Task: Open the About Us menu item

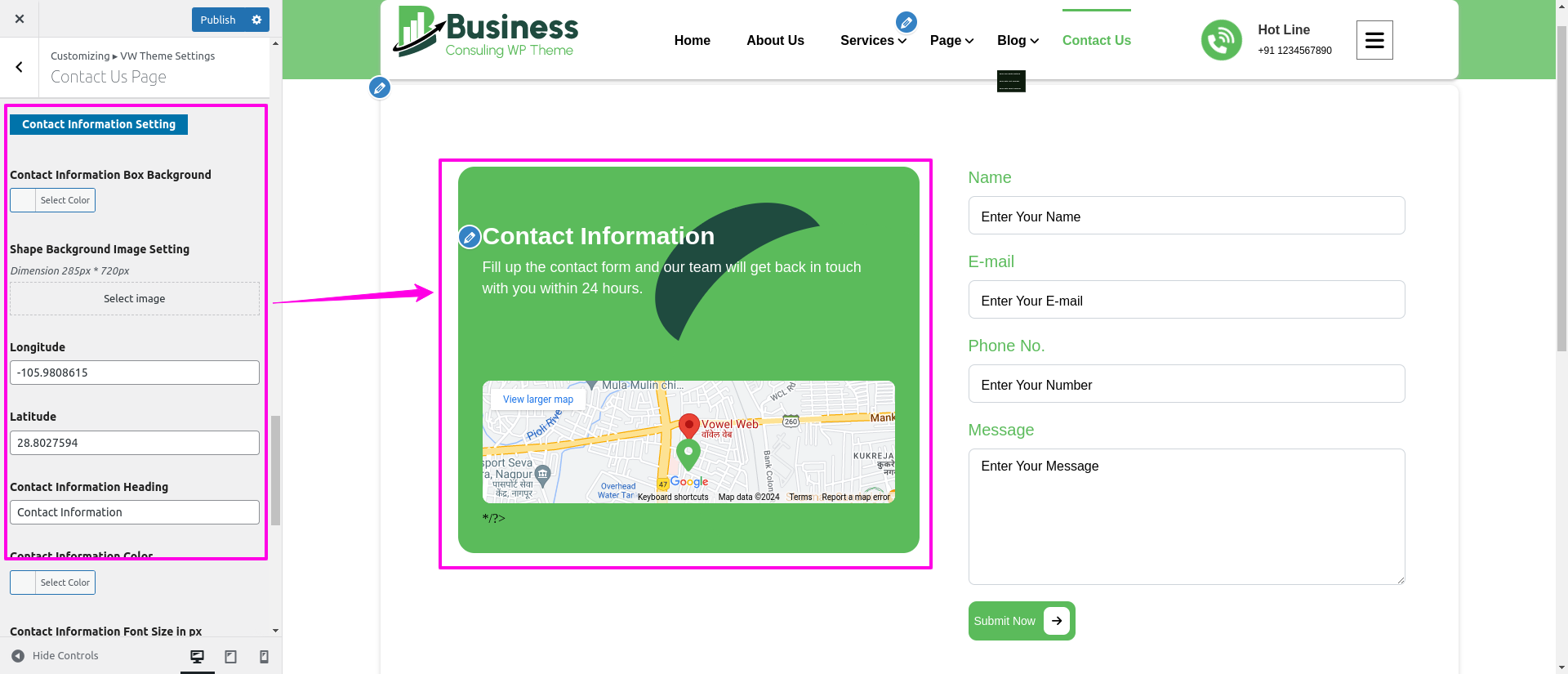Action: 775,41
